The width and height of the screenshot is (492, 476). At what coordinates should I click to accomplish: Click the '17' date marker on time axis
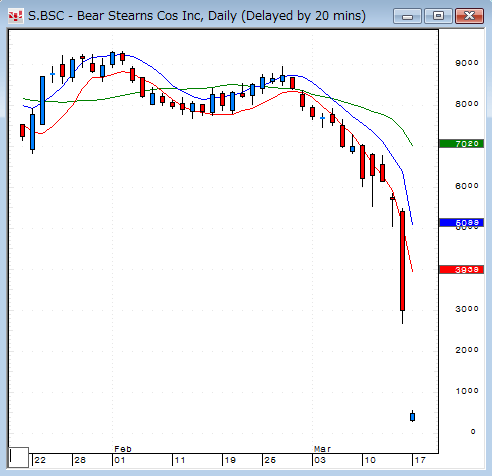[420, 460]
